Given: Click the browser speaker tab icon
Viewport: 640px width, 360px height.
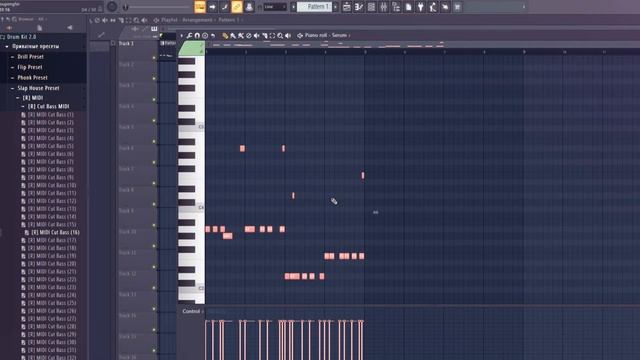Looking at the screenshot, I should (9, 28).
